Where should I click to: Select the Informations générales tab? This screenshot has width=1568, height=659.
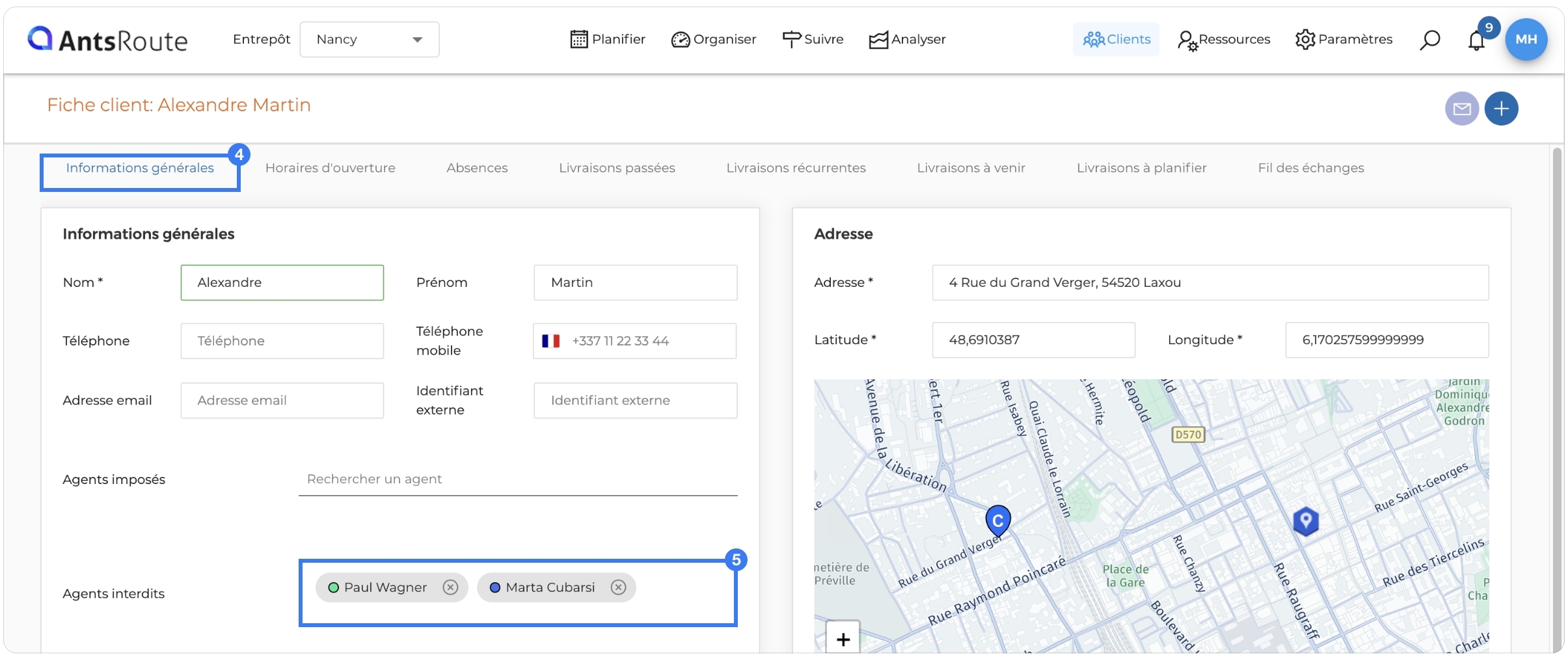click(140, 168)
